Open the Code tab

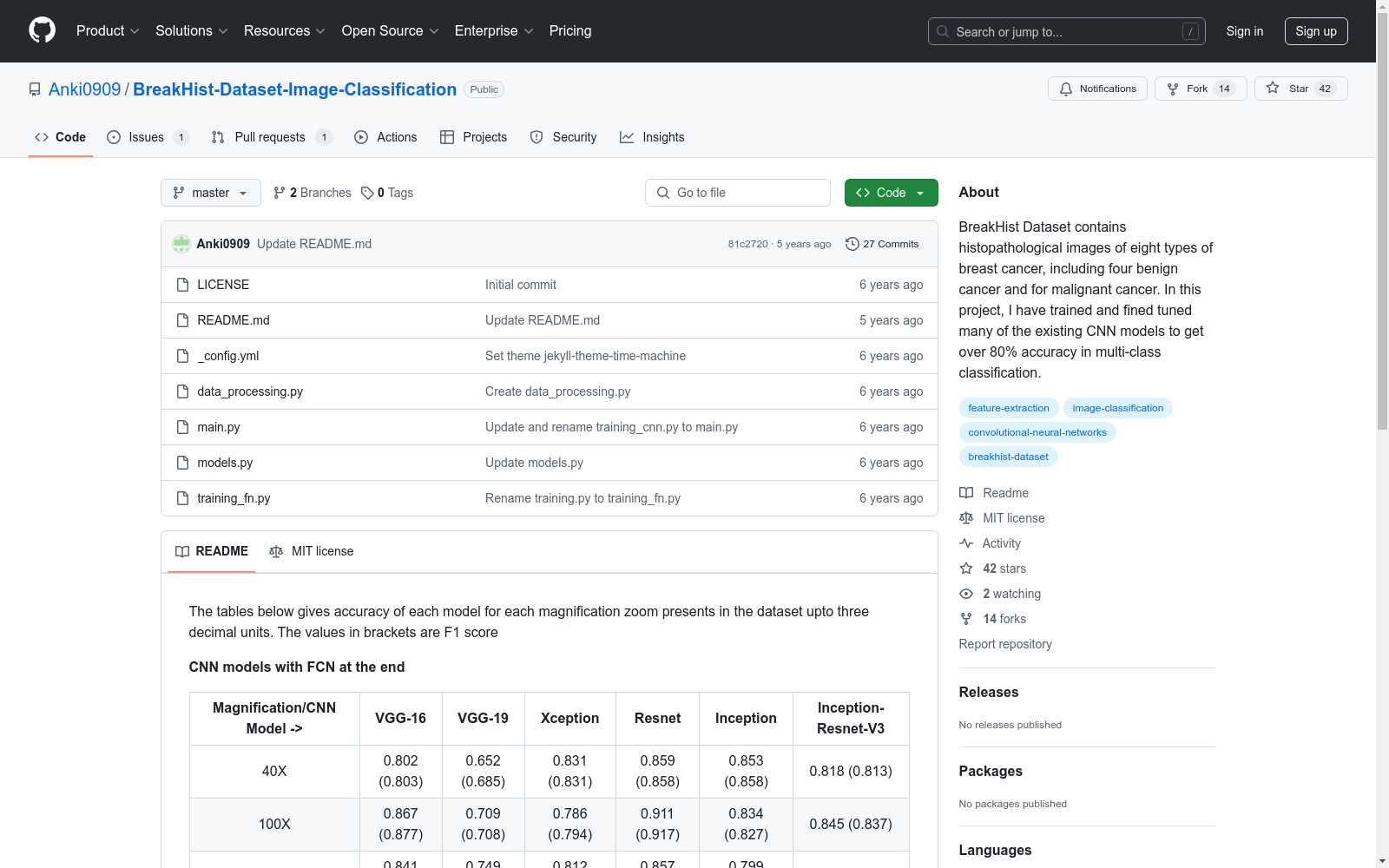[61, 137]
